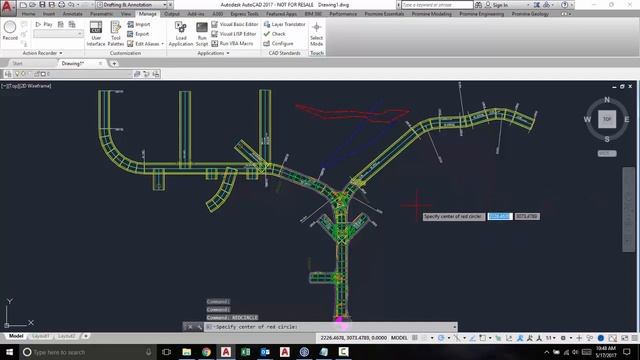Viewport: 640px width, 360px height.
Task: Toggle MODEL space in status bar
Action: point(399,338)
